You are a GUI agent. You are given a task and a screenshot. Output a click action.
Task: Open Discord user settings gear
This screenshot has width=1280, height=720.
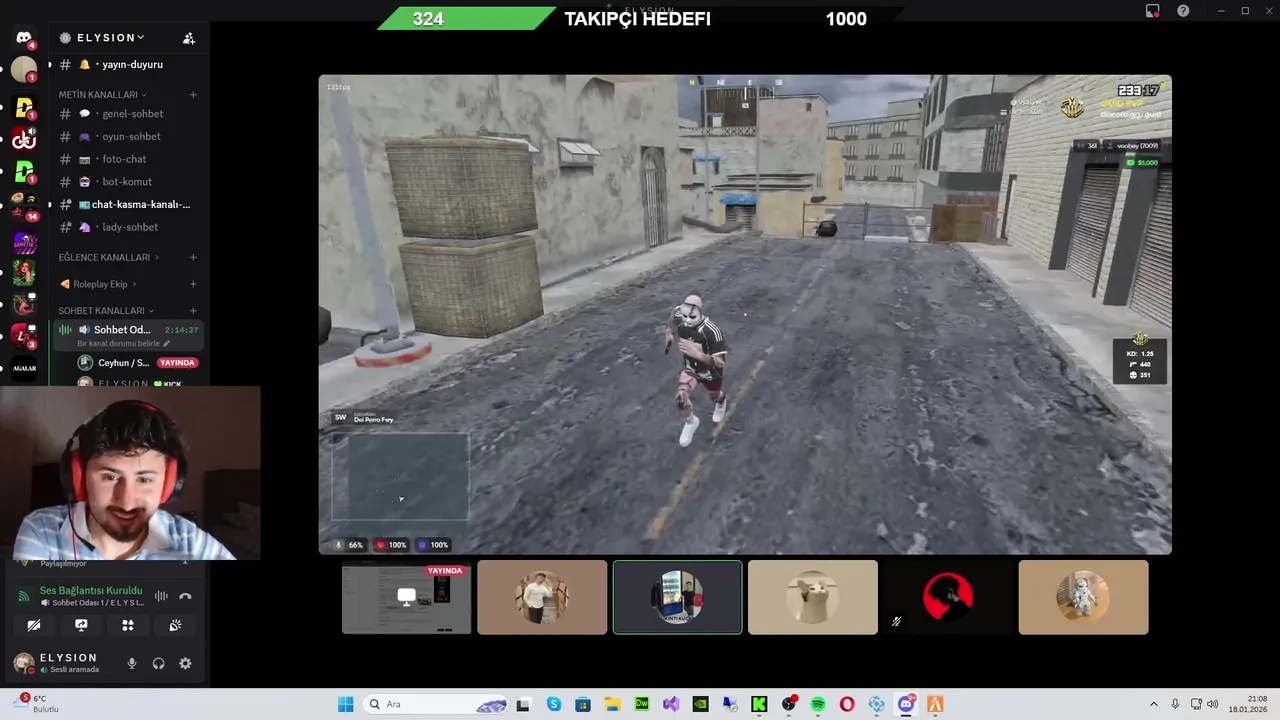185,663
